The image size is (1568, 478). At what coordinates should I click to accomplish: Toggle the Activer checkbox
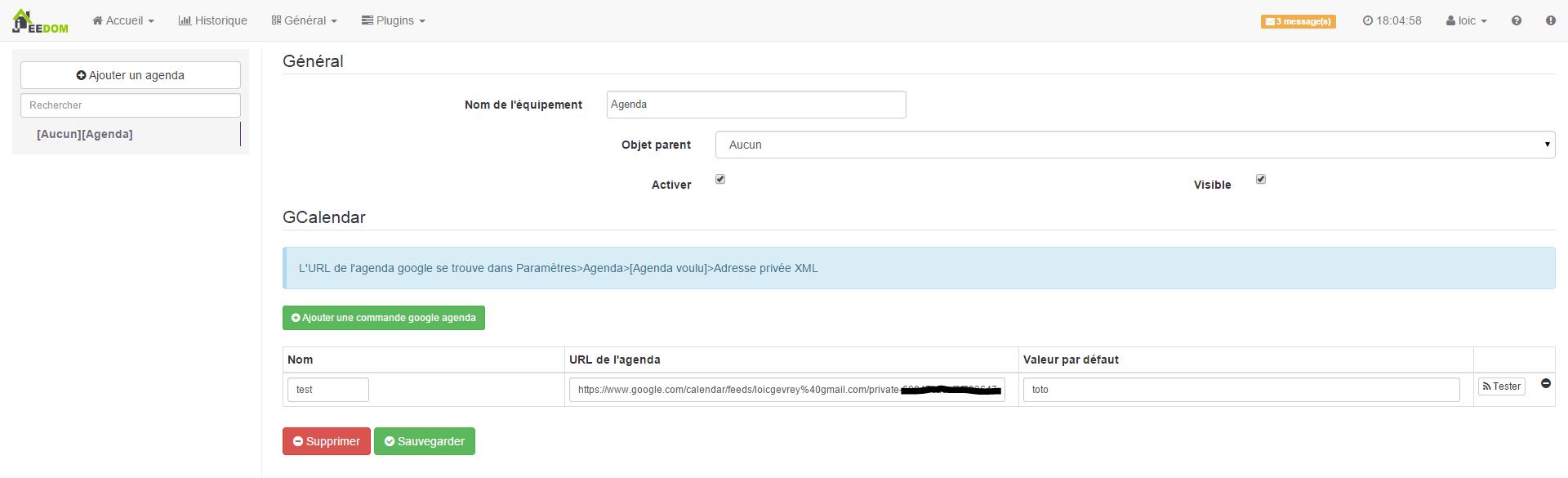point(720,179)
